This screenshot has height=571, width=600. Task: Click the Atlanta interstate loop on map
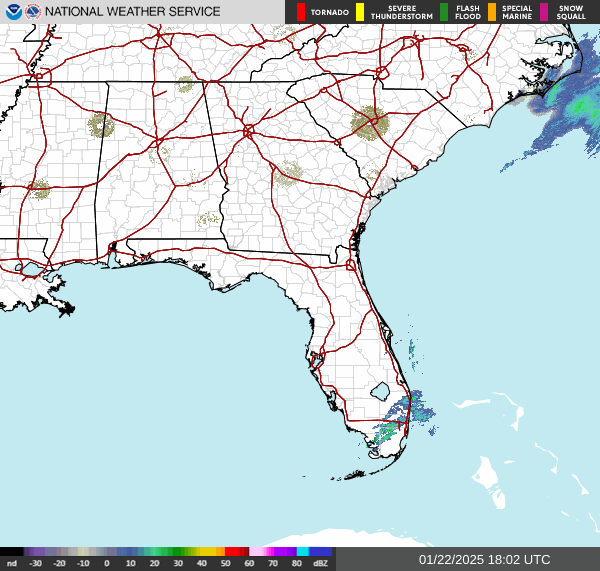249,131
